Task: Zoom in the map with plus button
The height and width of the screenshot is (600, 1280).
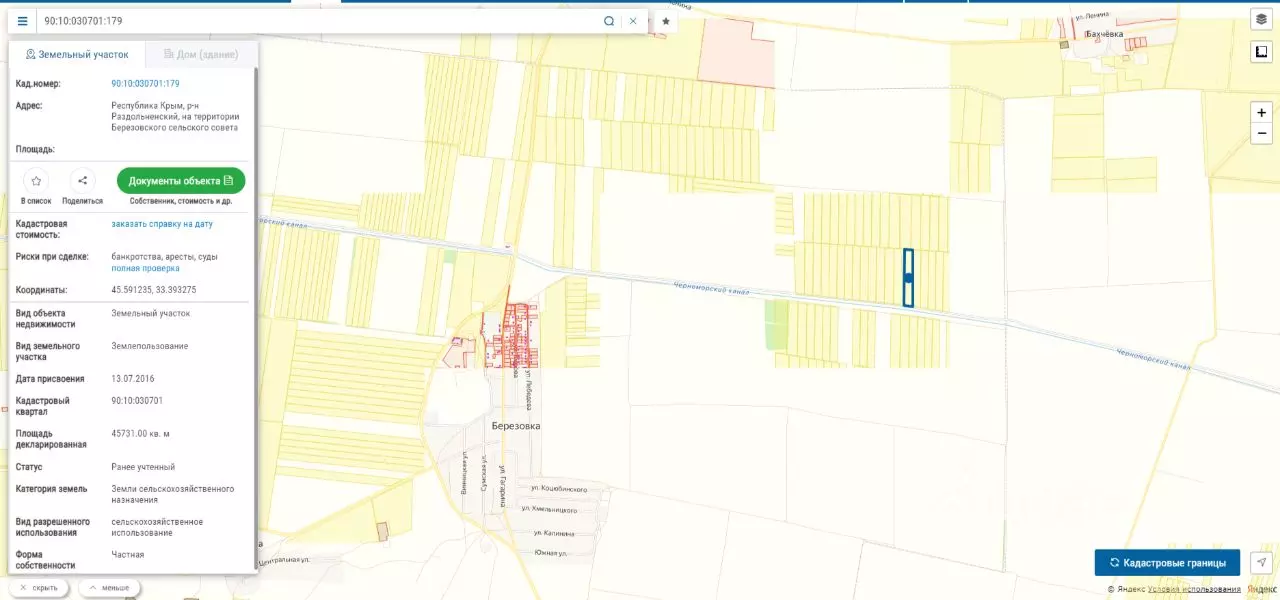Action: pos(1262,113)
